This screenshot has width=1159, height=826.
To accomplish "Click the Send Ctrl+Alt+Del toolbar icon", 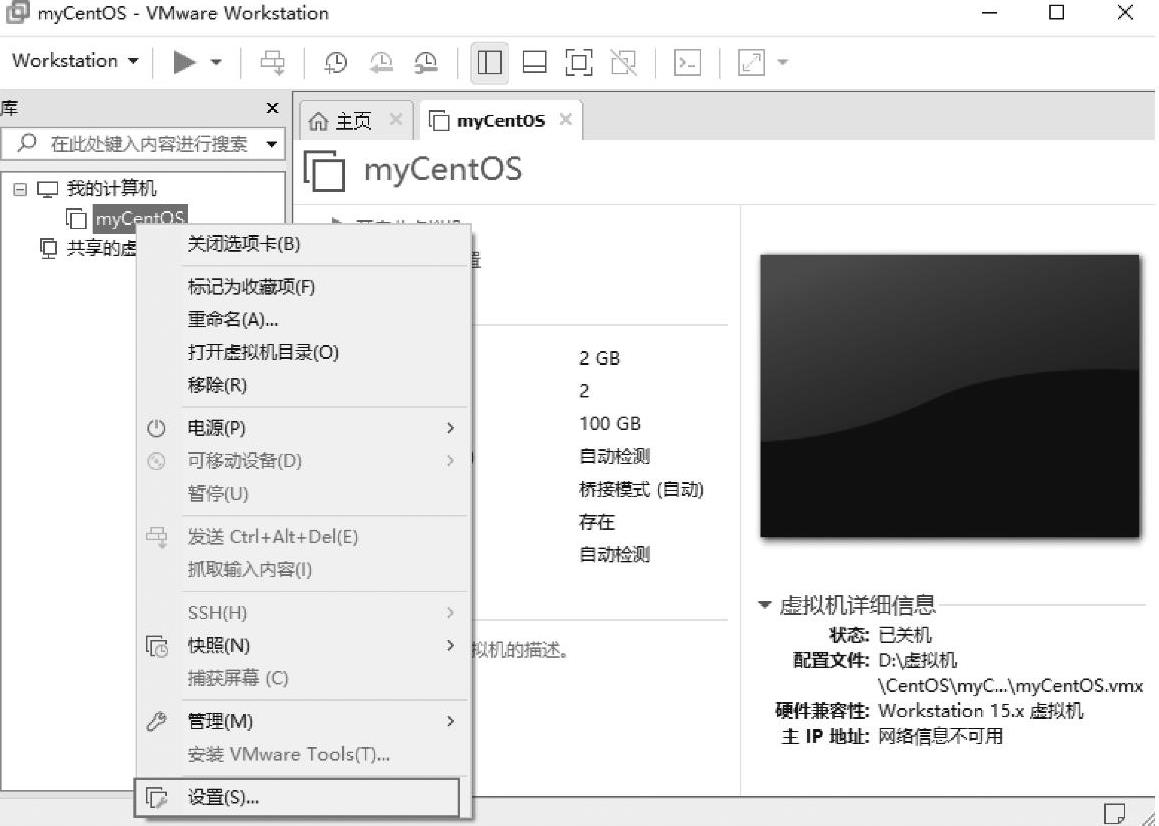I will [272, 63].
